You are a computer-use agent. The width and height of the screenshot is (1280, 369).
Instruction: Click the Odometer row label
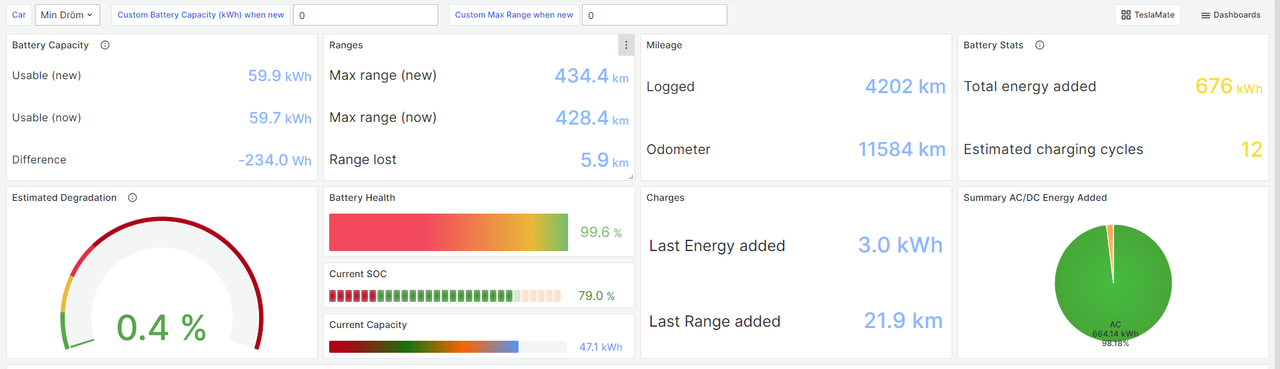click(678, 149)
